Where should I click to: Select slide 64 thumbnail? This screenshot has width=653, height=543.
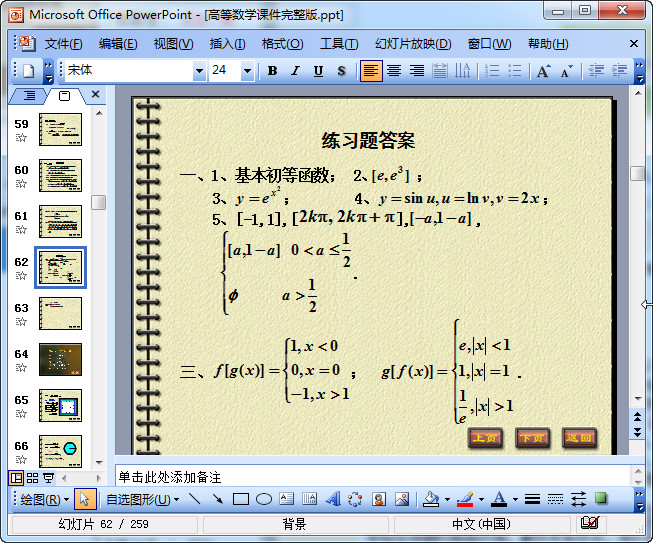pyautogui.click(x=60, y=359)
